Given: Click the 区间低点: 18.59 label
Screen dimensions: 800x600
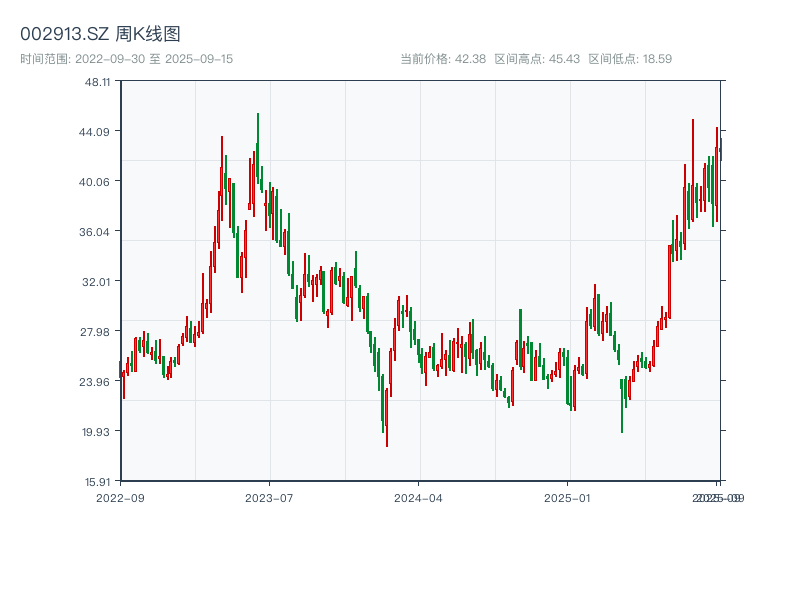Looking at the screenshot, I should pos(630,59).
